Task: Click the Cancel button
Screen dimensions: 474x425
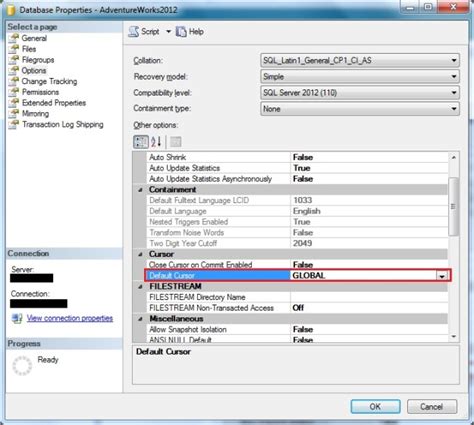Action: [432, 407]
